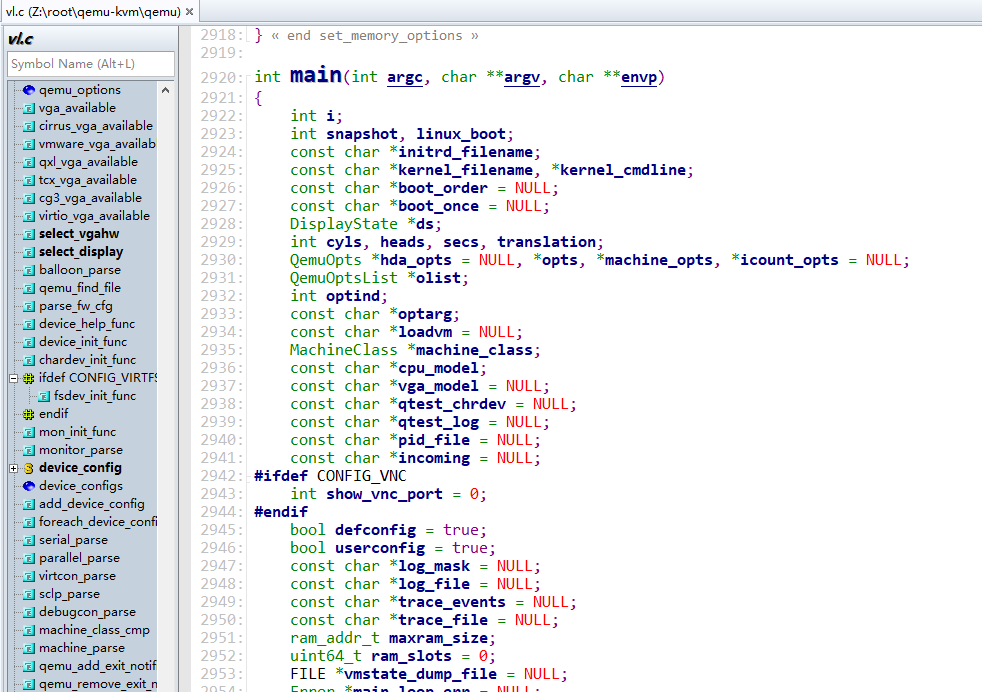Collapse the ifdef CONFIG_VIRTFS tree node
This screenshot has width=982, height=692.
(14, 378)
